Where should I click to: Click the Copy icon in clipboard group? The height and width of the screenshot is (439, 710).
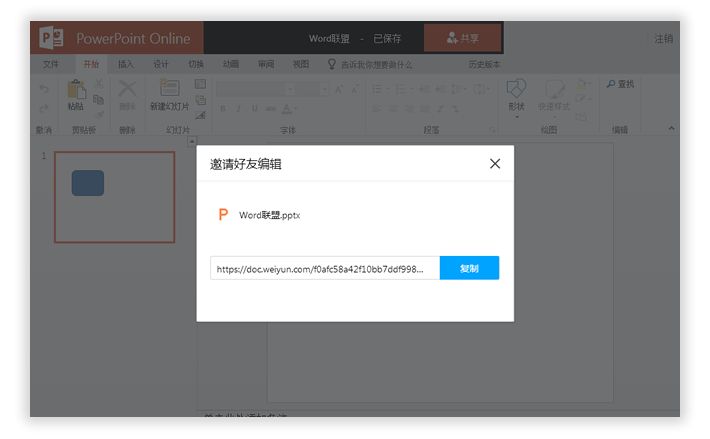coord(98,99)
